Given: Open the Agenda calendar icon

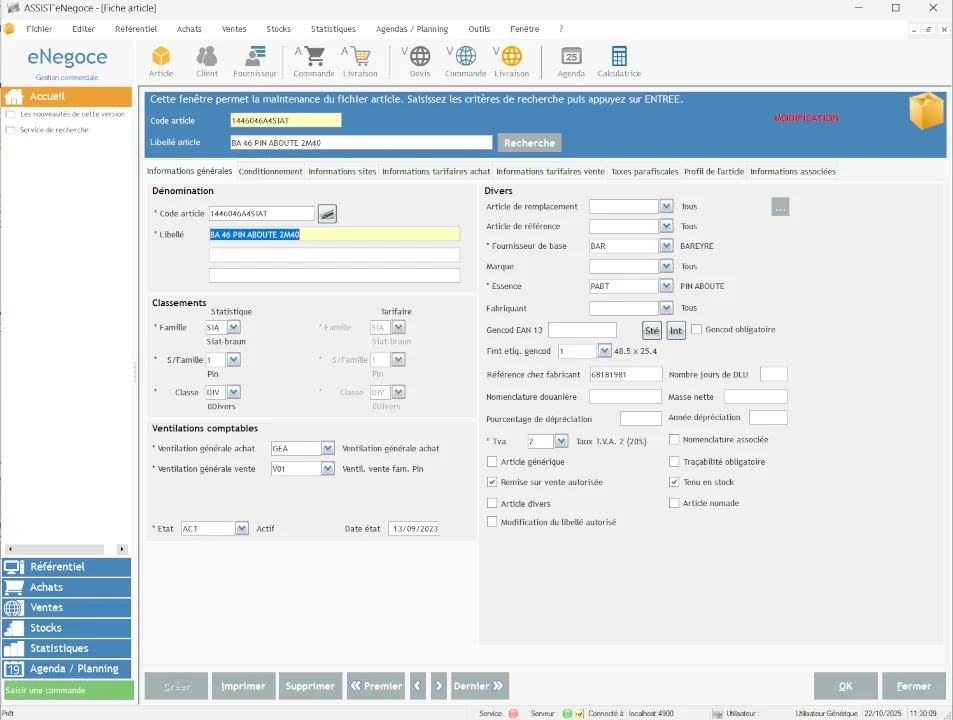Looking at the screenshot, I should 571,60.
